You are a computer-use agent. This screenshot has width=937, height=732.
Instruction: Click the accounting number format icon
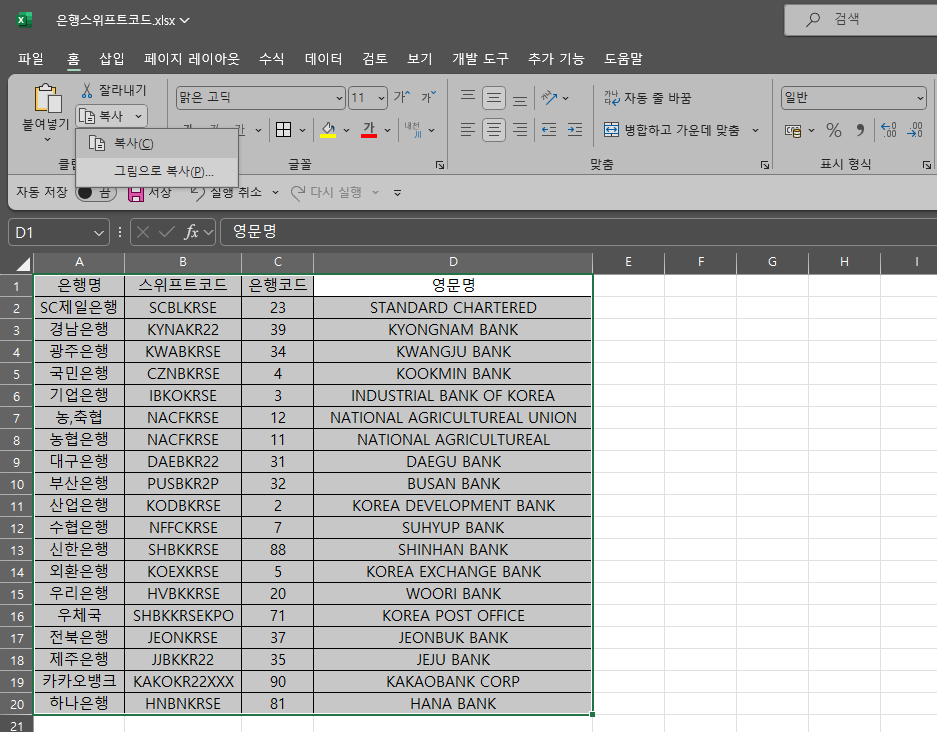793,130
